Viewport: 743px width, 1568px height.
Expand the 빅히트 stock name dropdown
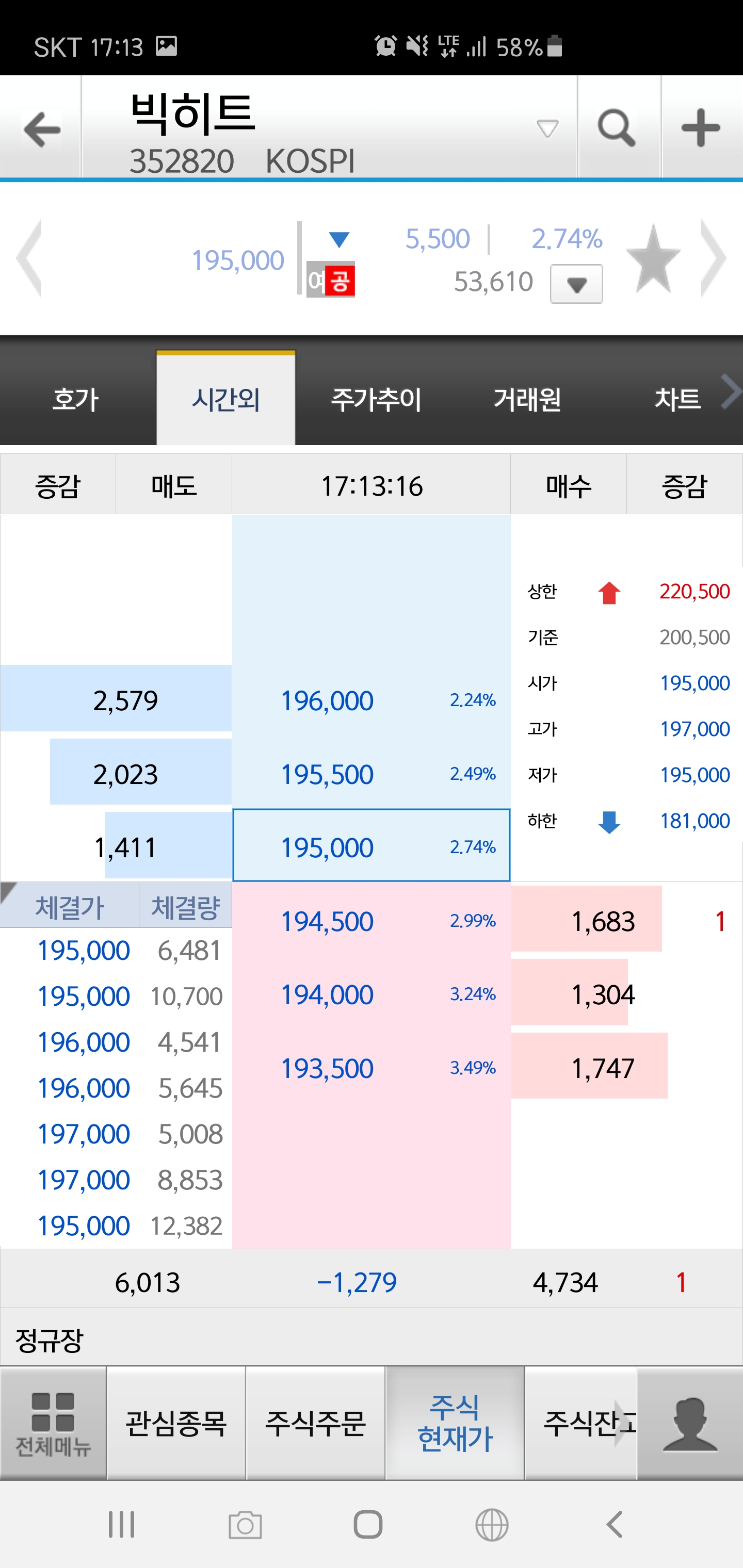(x=547, y=129)
